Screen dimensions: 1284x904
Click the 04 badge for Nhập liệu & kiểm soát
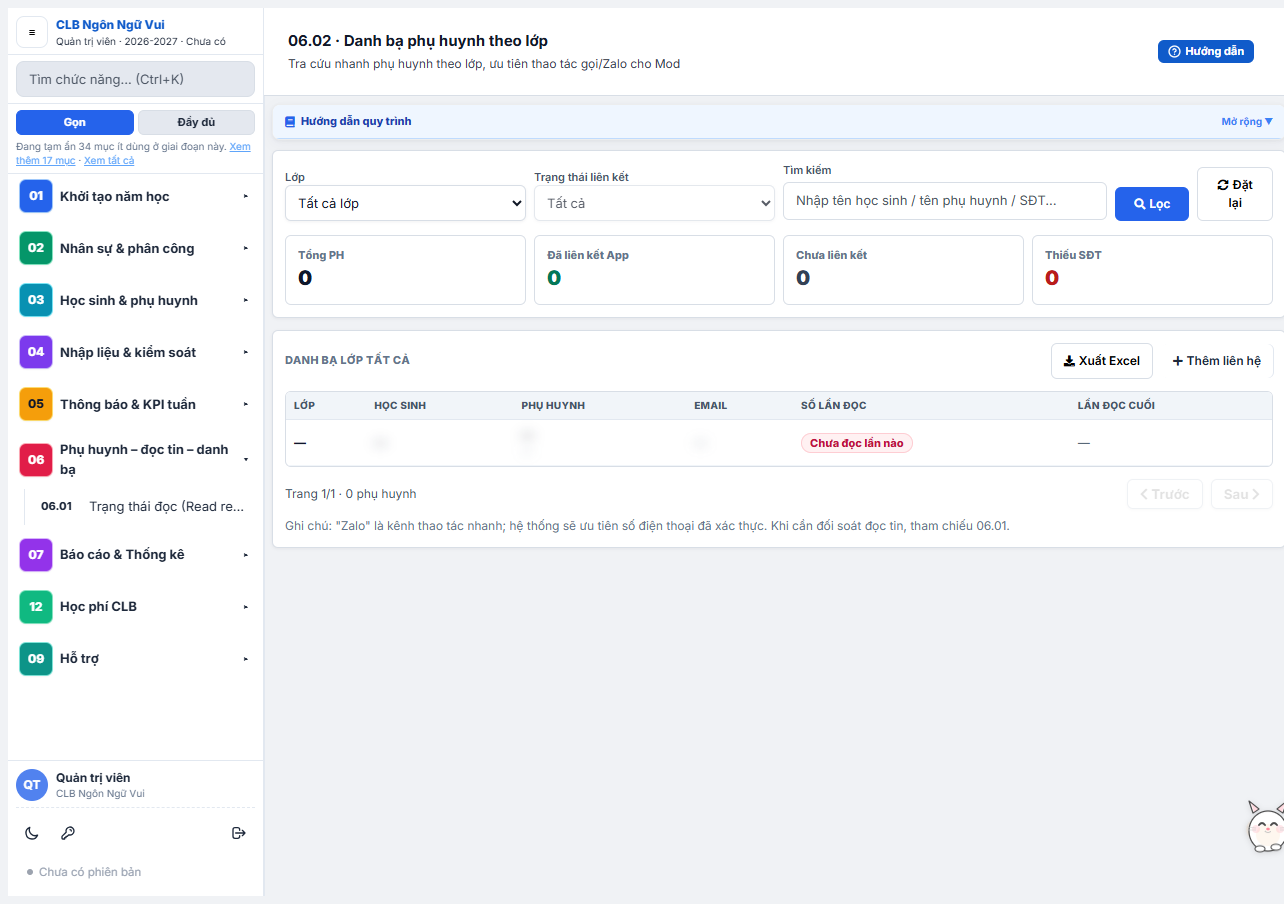click(36, 352)
